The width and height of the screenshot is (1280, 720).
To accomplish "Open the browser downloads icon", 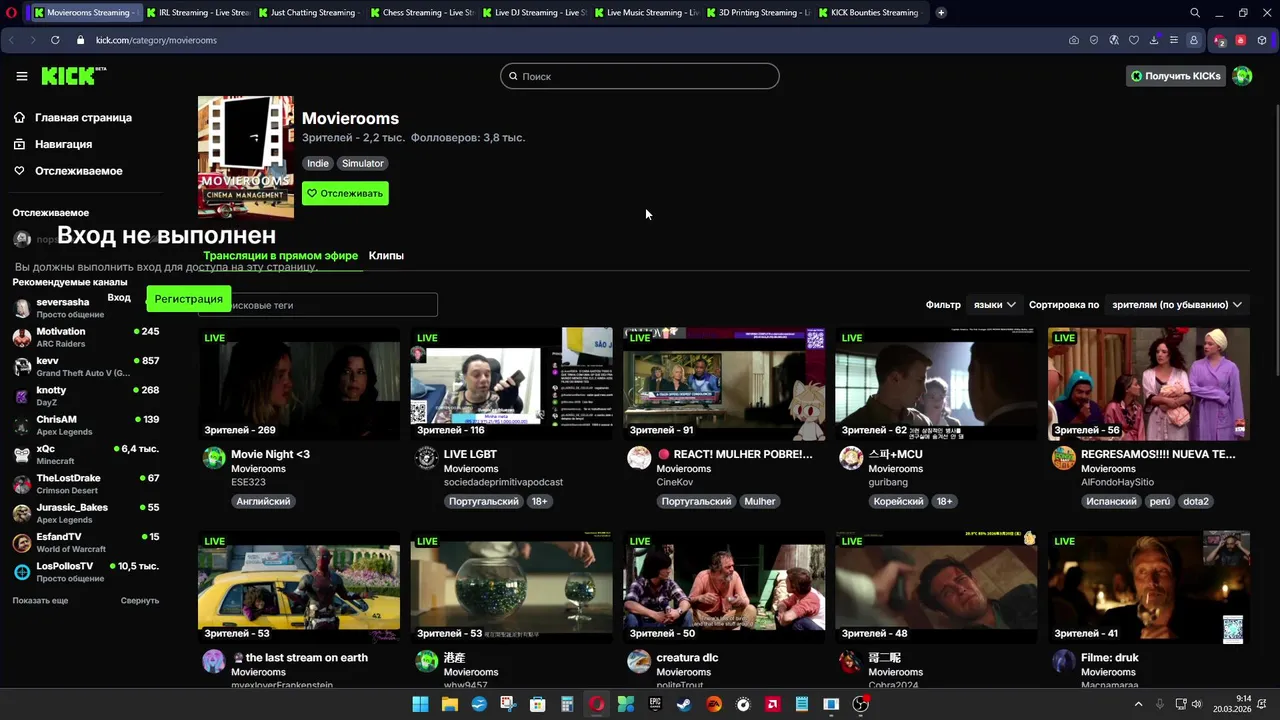I will 1154,40.
